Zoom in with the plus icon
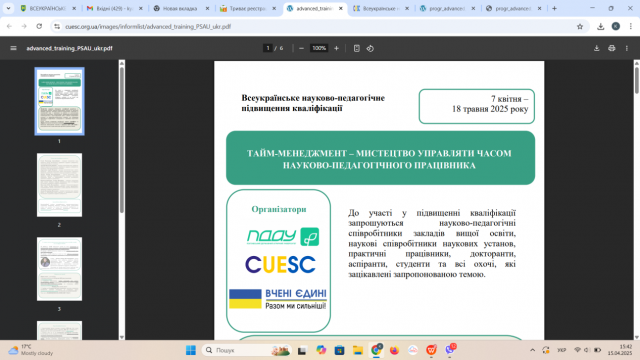The width and height of the screenshot is (640, 360). (x=336, y=48)
